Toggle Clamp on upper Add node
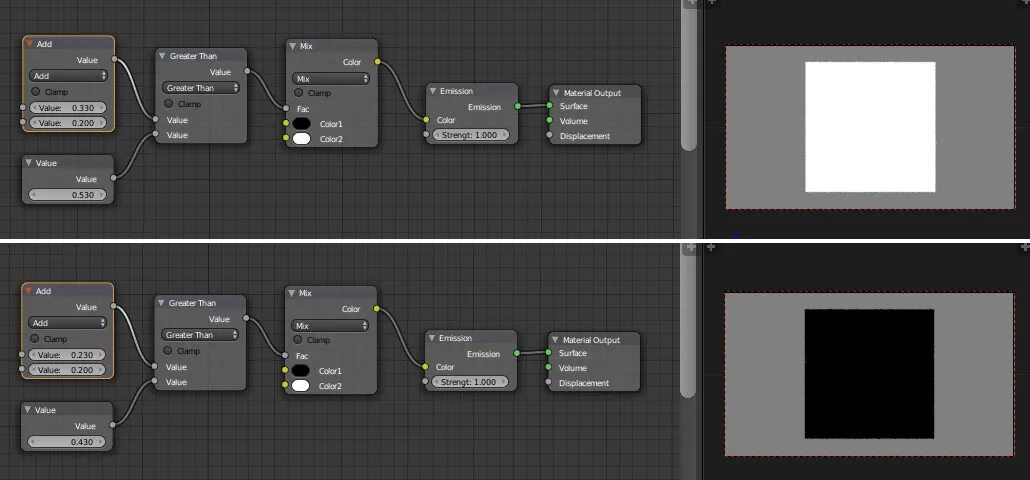 tap(35, 92)
